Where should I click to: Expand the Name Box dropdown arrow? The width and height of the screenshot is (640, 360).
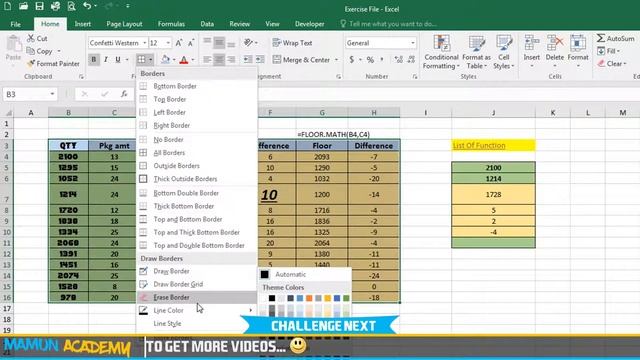pyautogui.click(x=52, y=94)
